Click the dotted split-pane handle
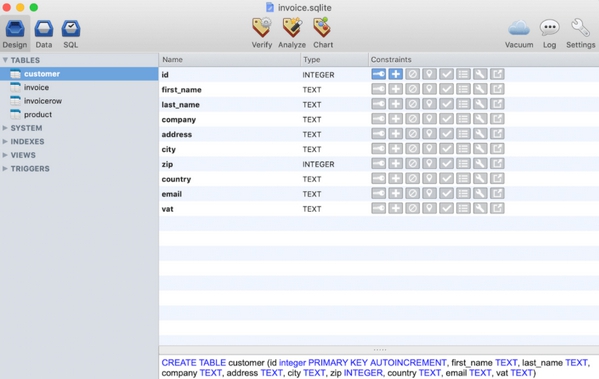599x379 pixels. point(380,350)
